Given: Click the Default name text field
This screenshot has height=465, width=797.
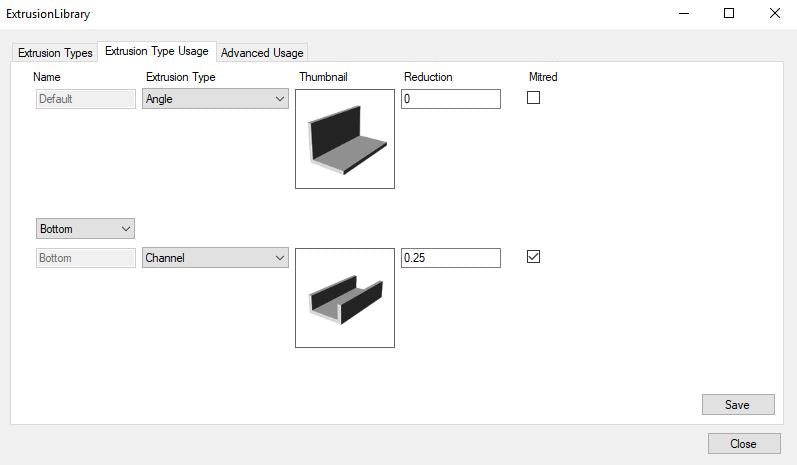Looking at the screenshot, I should point(85,99).
